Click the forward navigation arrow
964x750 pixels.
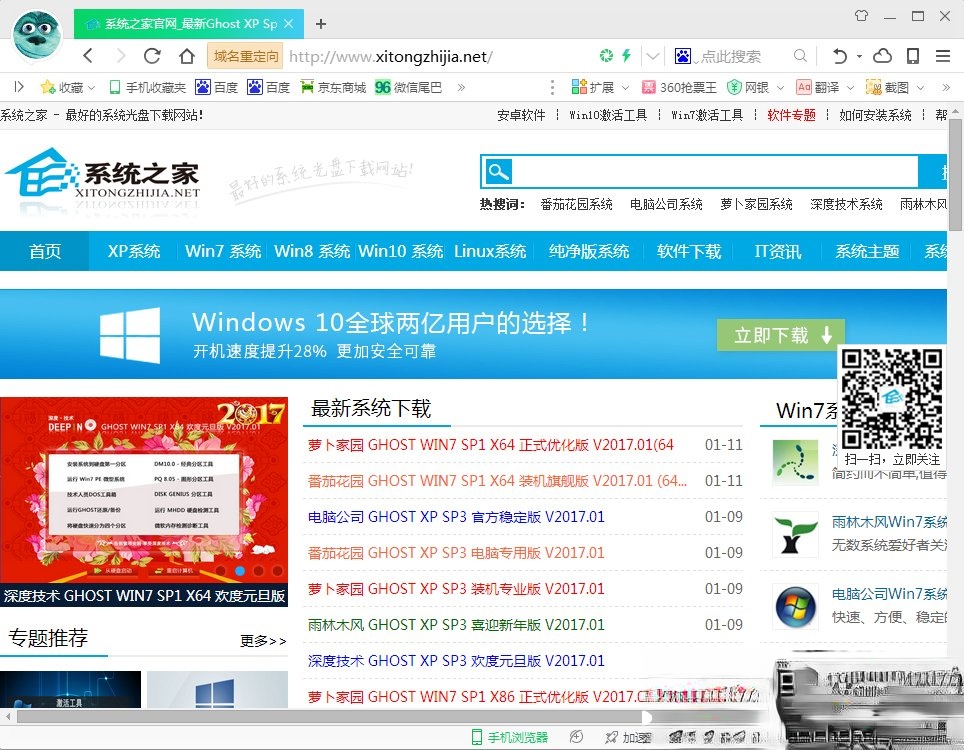tap(120, 56)
